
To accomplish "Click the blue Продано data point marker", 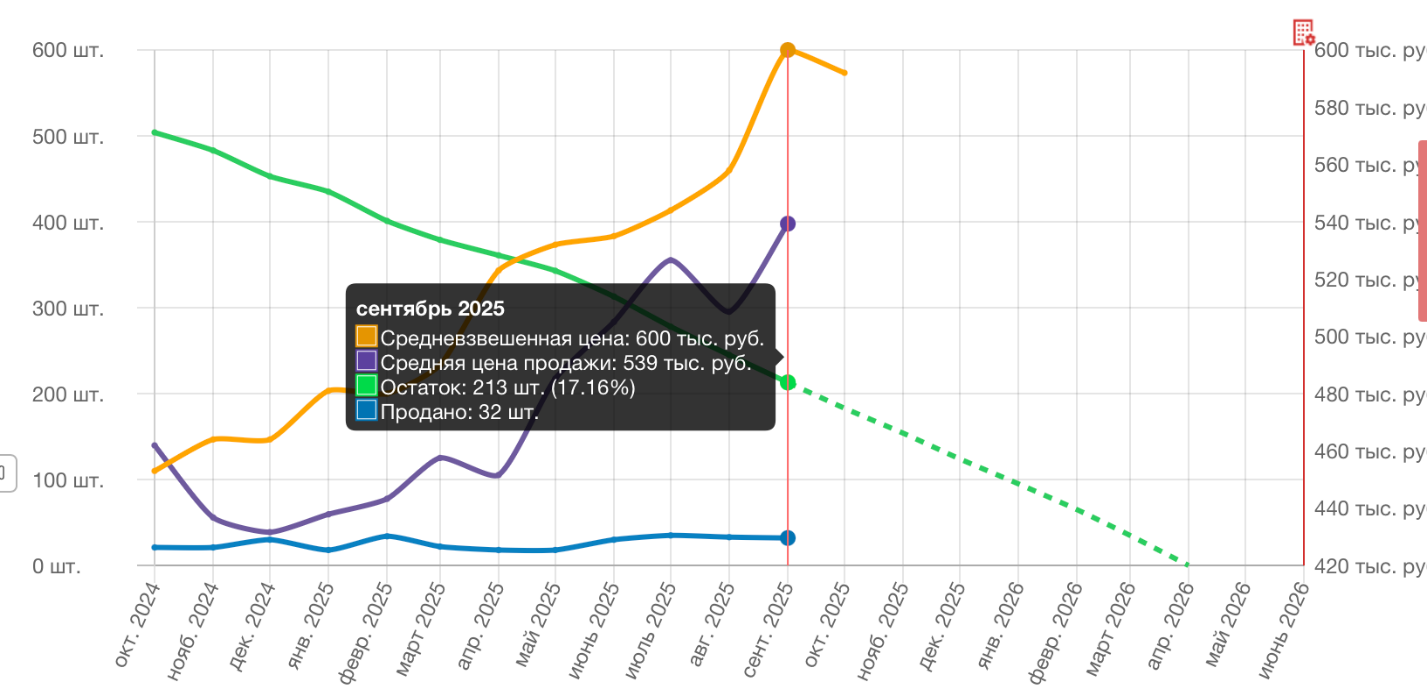I will click(x=788, y=538).
